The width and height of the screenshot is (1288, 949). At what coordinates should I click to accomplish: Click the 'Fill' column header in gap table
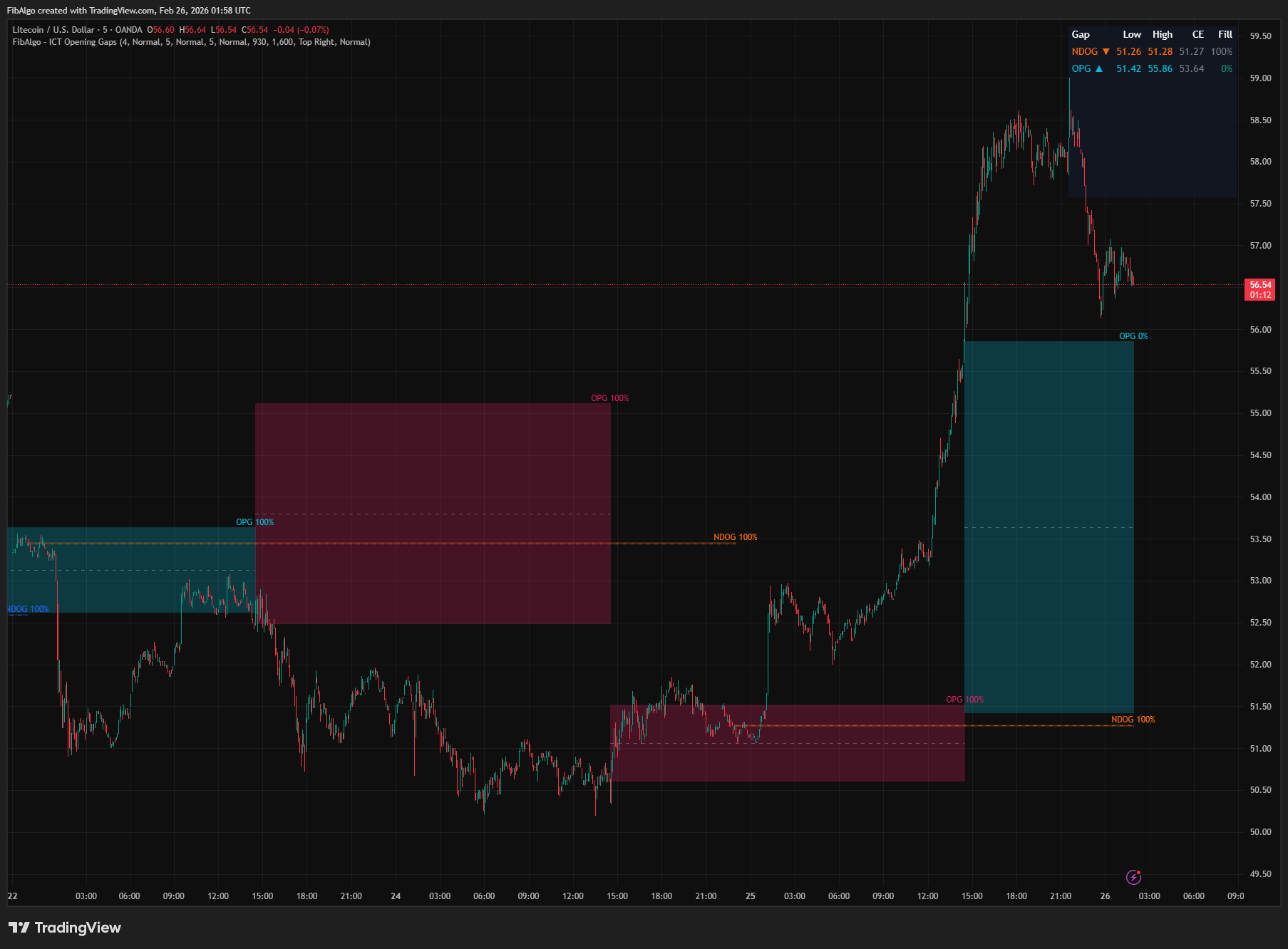(1225, 34)
